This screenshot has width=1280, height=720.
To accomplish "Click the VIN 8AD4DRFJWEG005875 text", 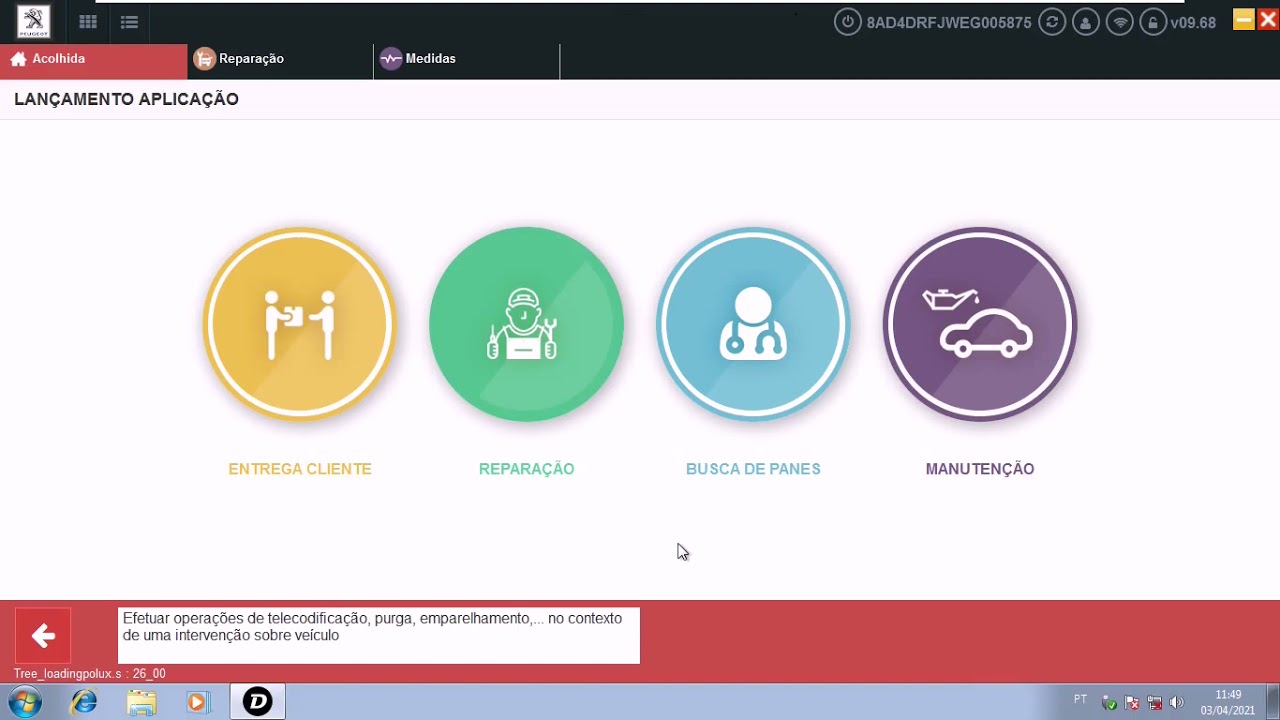I will (949, 23).
